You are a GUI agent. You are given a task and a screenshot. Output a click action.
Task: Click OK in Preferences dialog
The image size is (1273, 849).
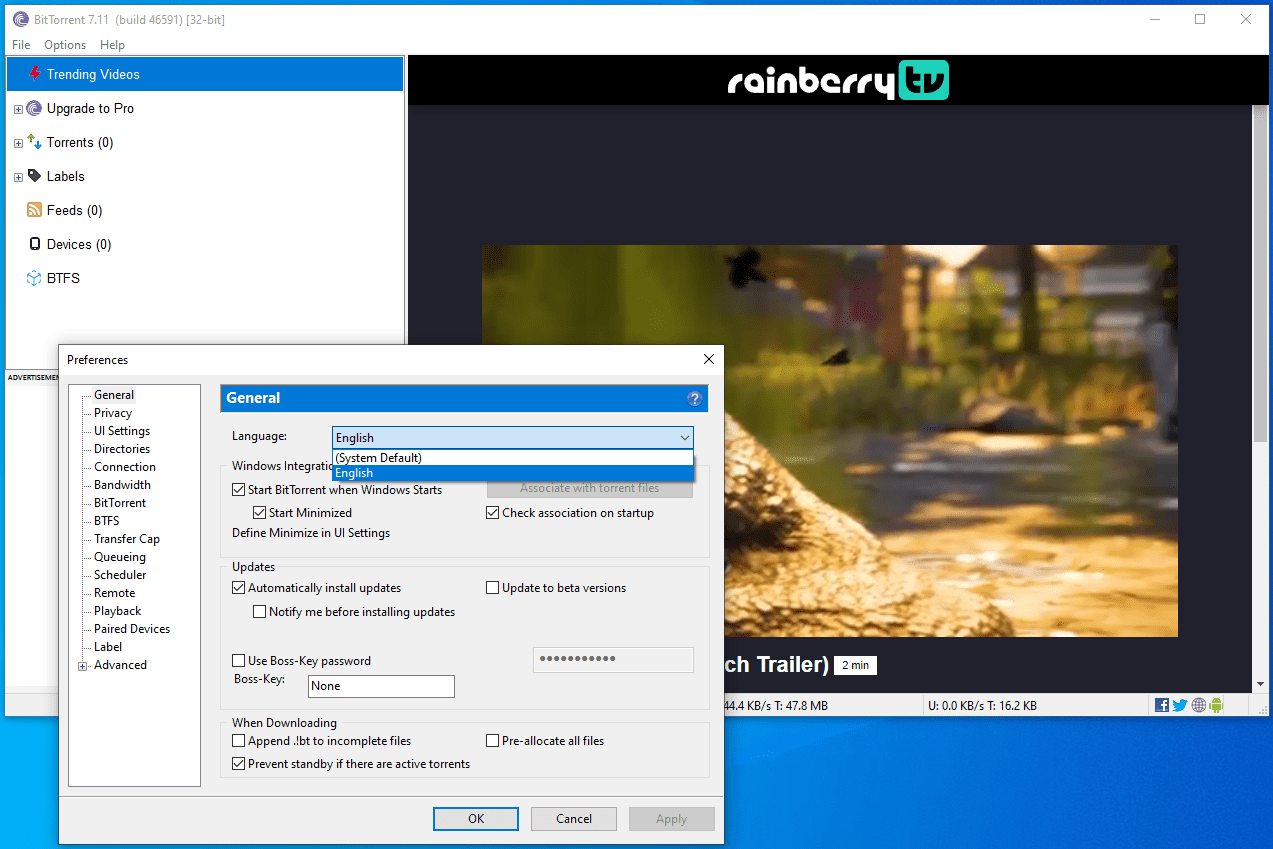(x=476, y=819)
